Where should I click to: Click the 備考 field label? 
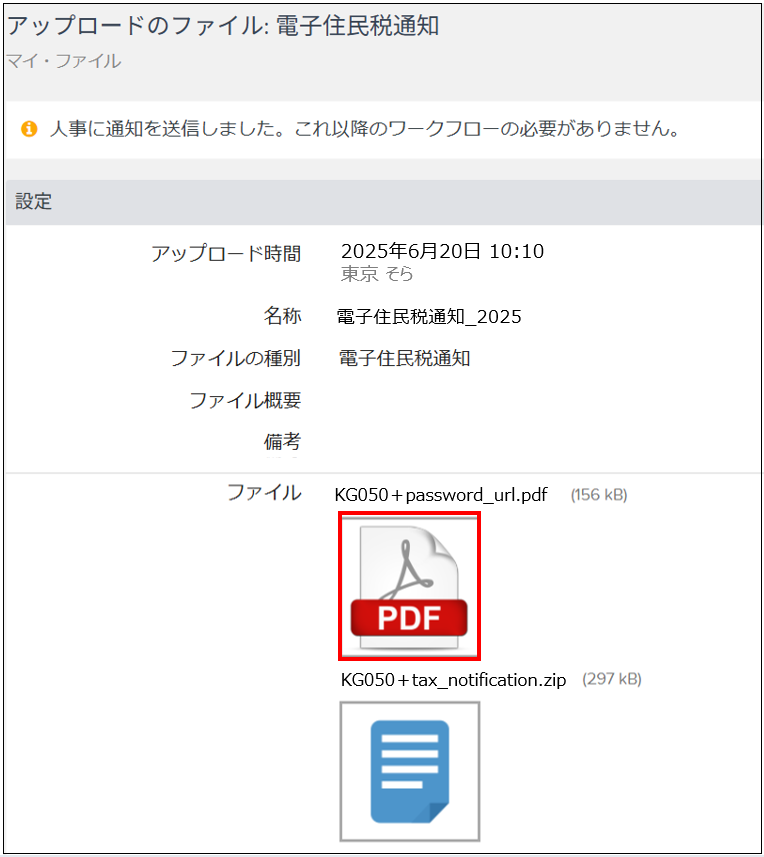[x=282, y=442]
